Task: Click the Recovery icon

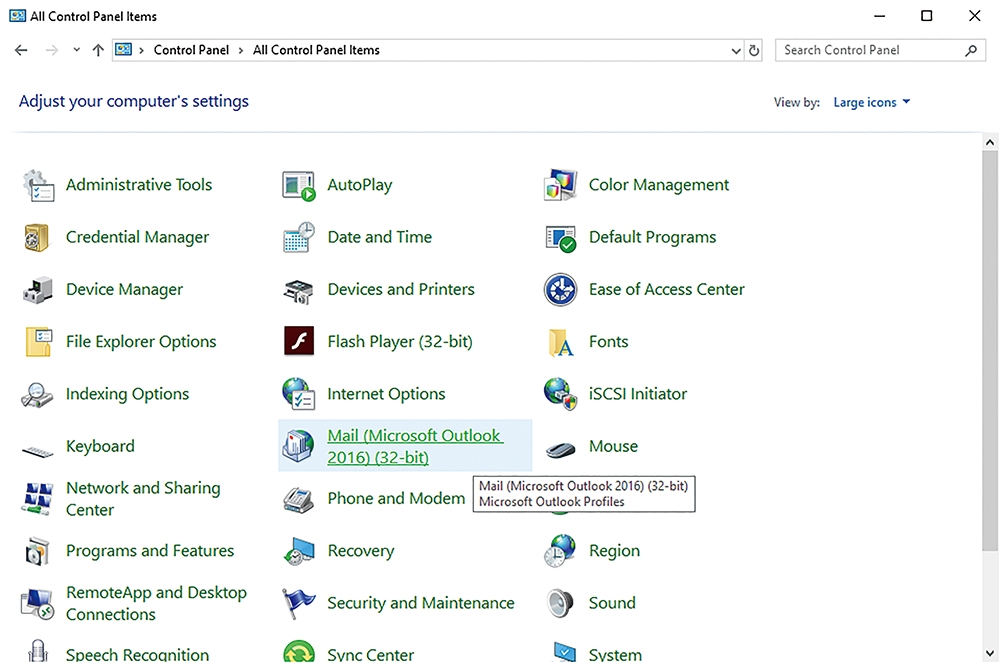Action: (298, 551)
